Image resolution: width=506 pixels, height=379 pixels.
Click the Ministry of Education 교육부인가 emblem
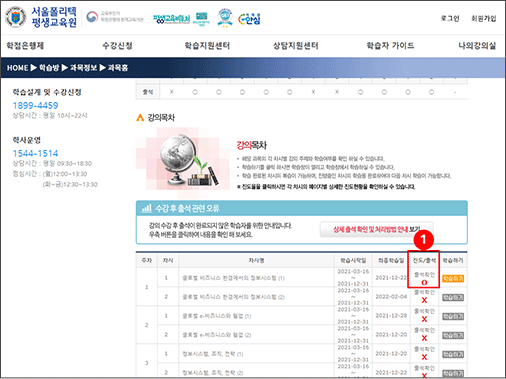[92, 17]
